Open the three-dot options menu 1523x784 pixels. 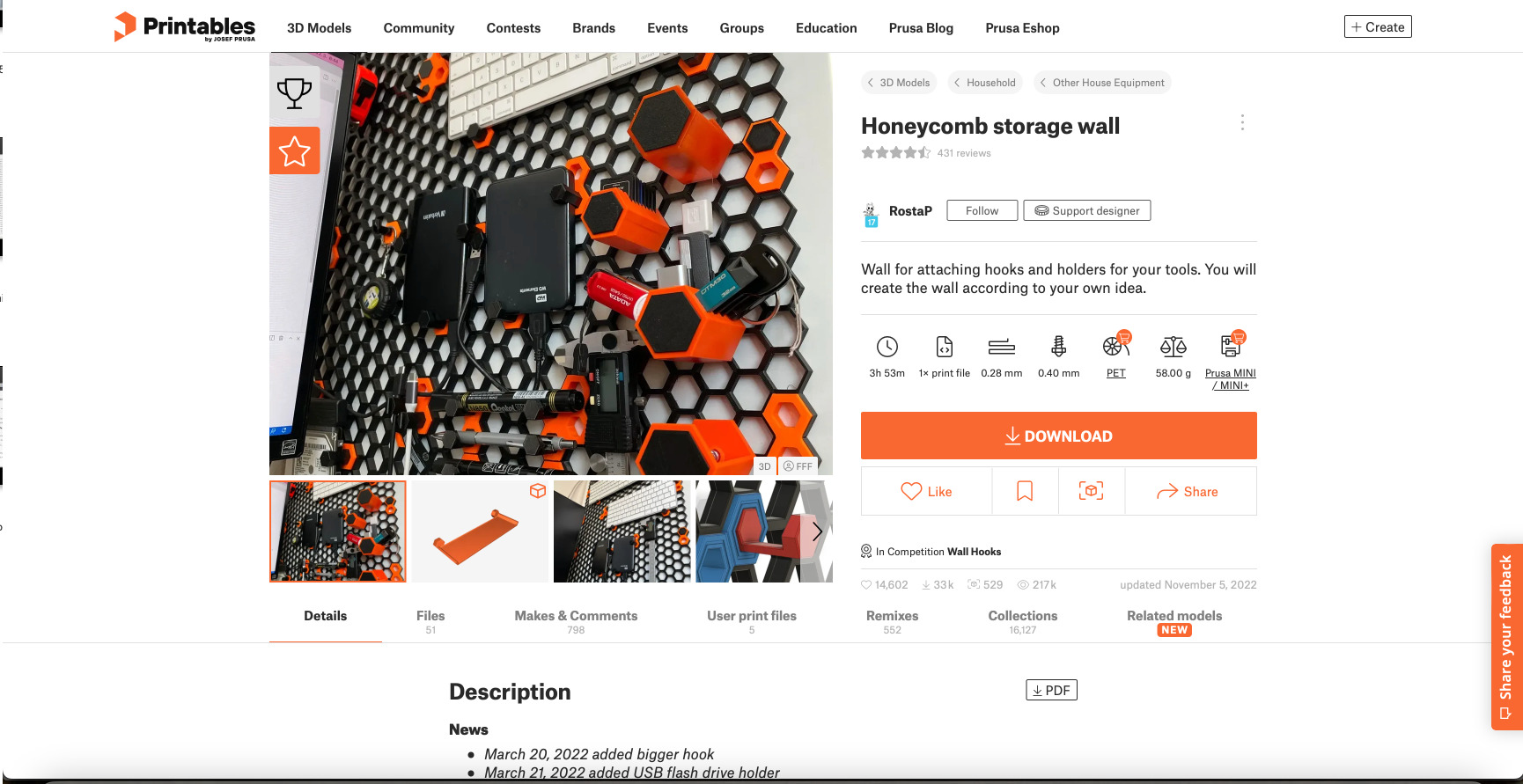coord(1242,122)
